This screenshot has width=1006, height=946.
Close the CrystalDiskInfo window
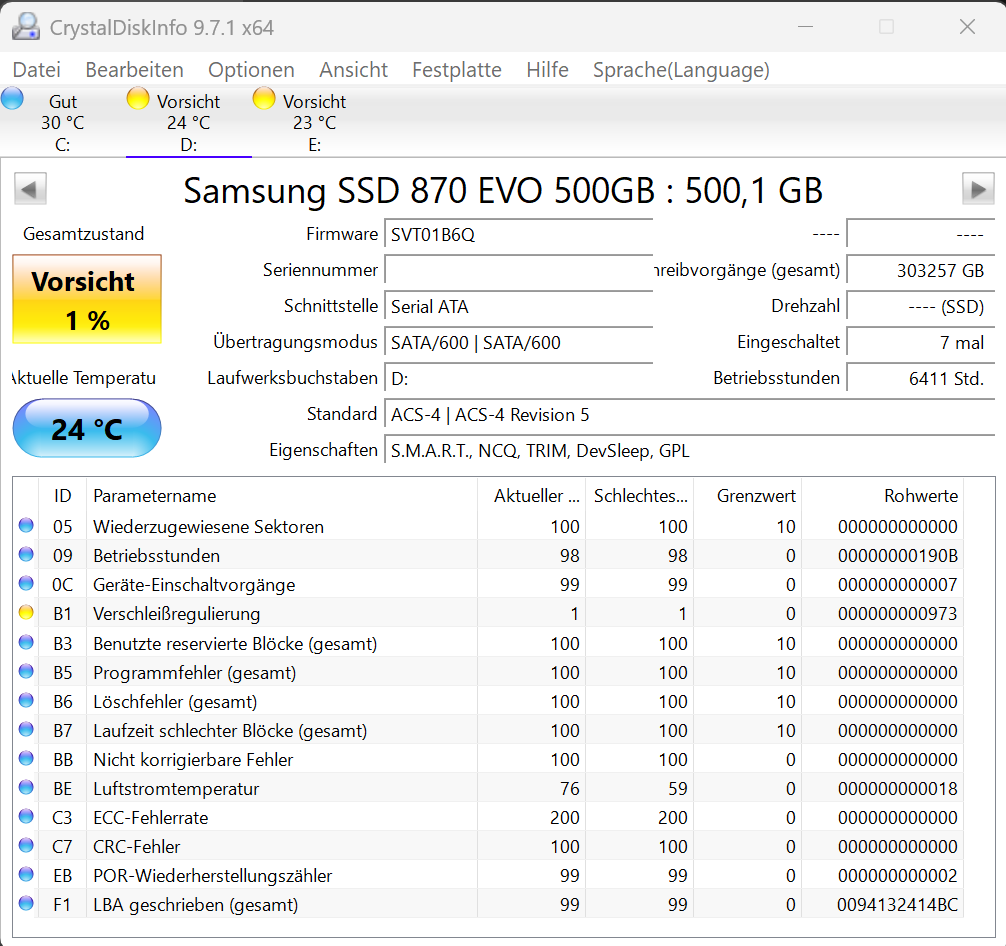[967, 26]
